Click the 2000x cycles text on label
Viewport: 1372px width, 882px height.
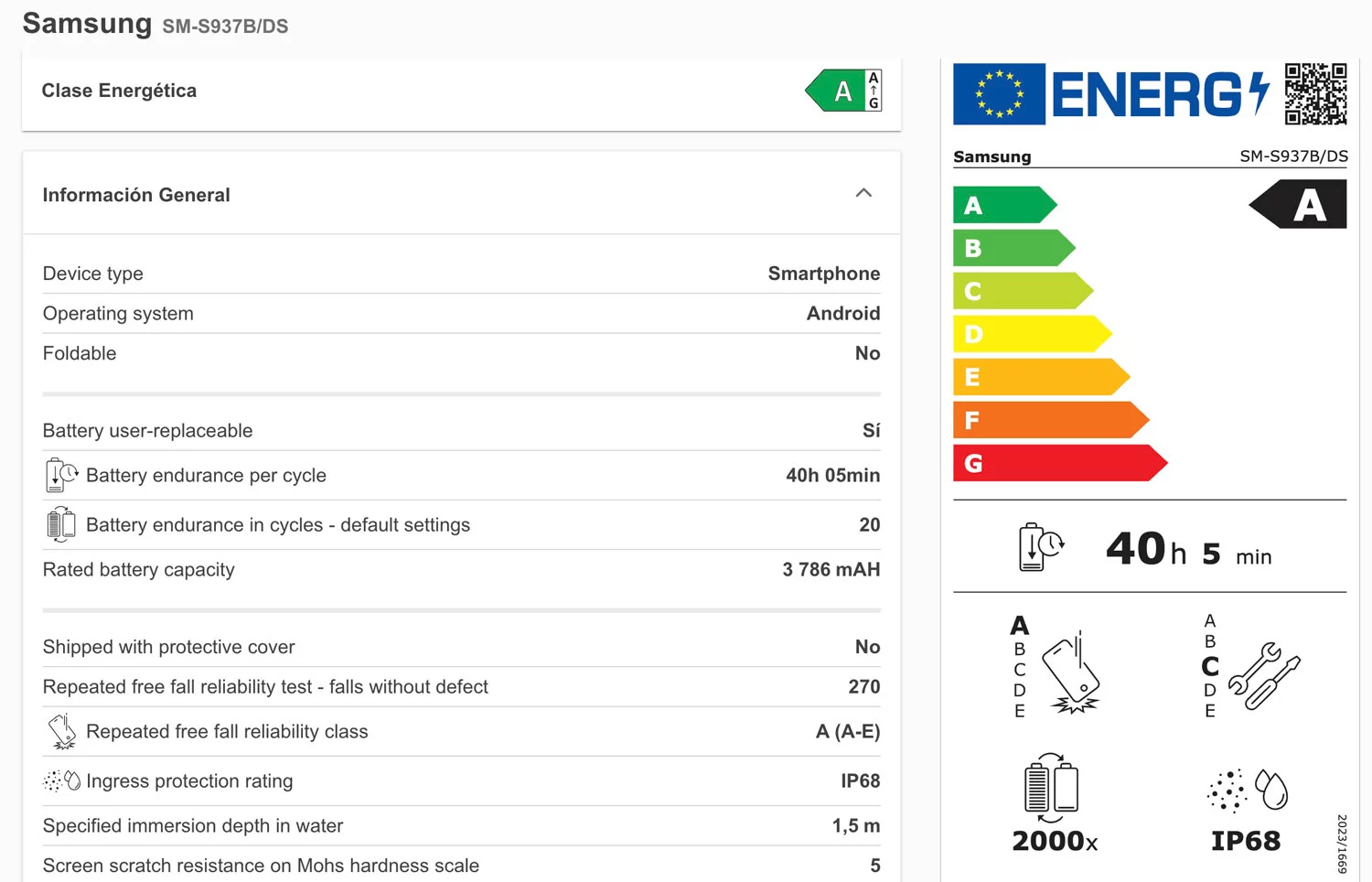click(1055, 841)
